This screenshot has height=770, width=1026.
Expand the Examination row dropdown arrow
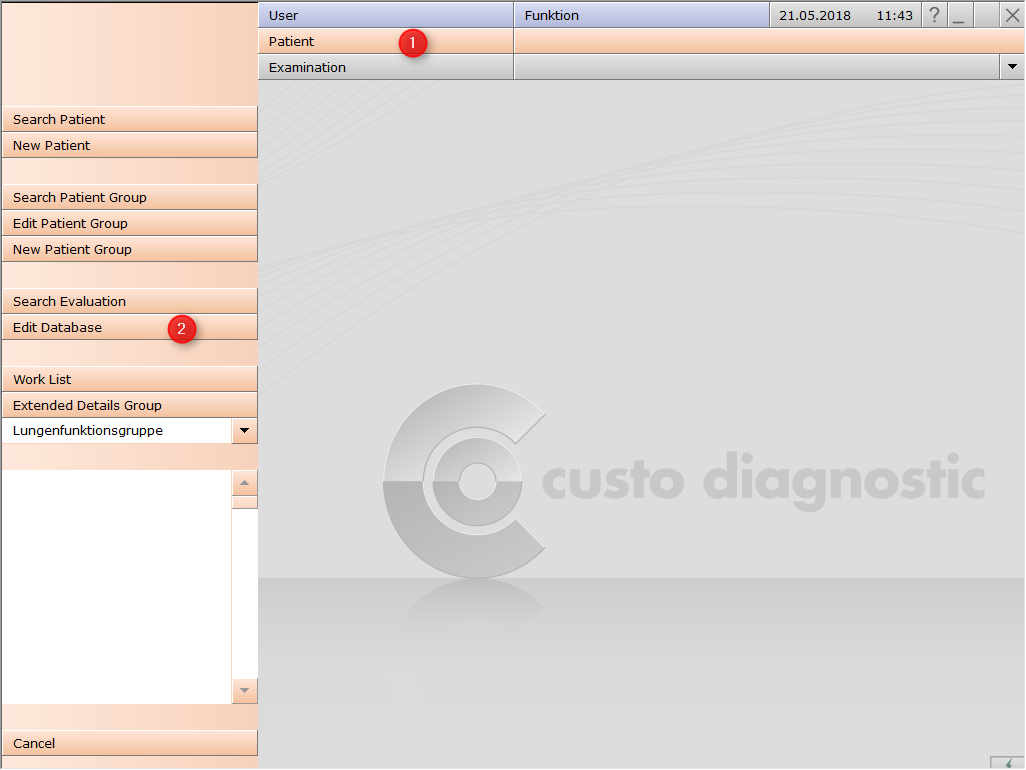[x=1012, y=67]
